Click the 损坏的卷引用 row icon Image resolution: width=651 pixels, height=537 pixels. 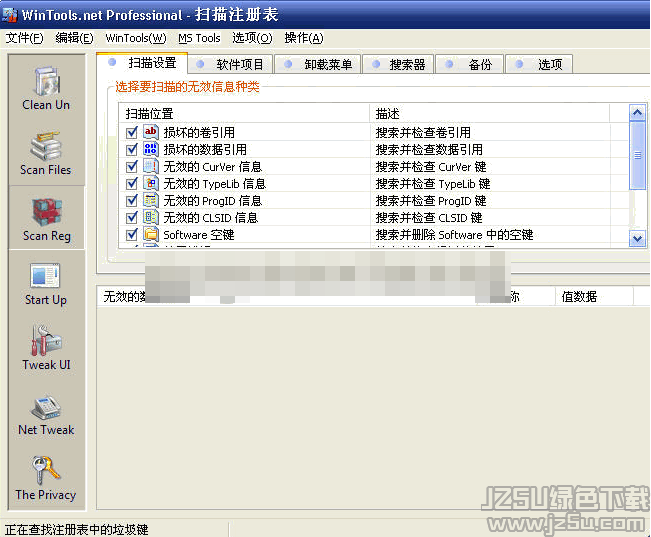coord(150,132)
